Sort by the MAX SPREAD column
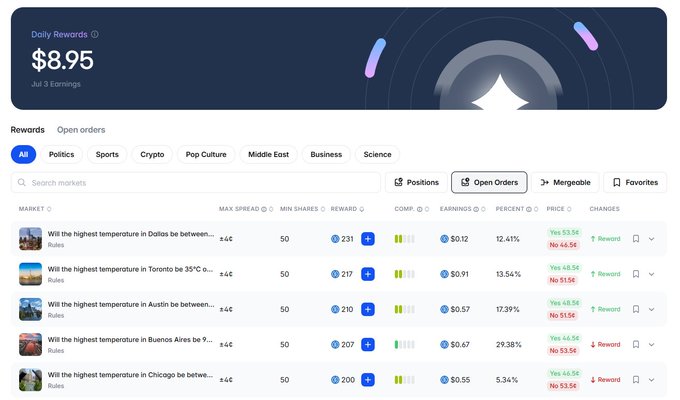 tap(246, 209)
